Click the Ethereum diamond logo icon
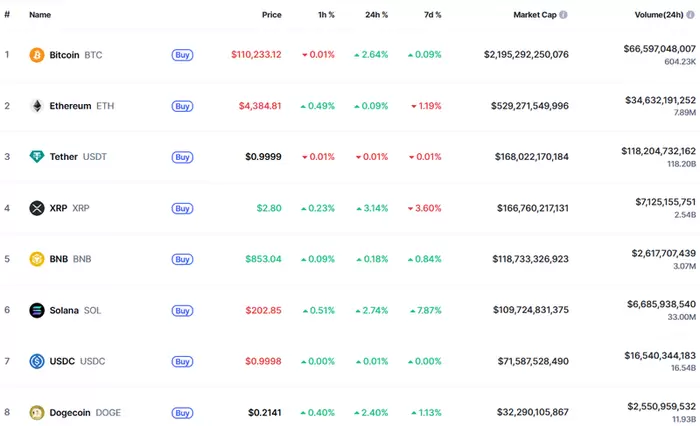This screenshot has width=700, height=426. point(37,105)
